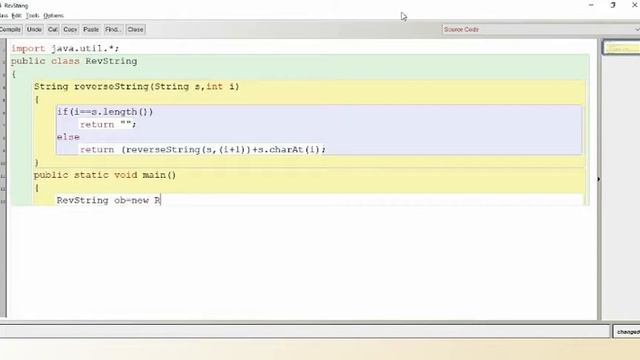Open the Options menu
The width and height of the screenshot is (640, 360).
click(53, 16)
